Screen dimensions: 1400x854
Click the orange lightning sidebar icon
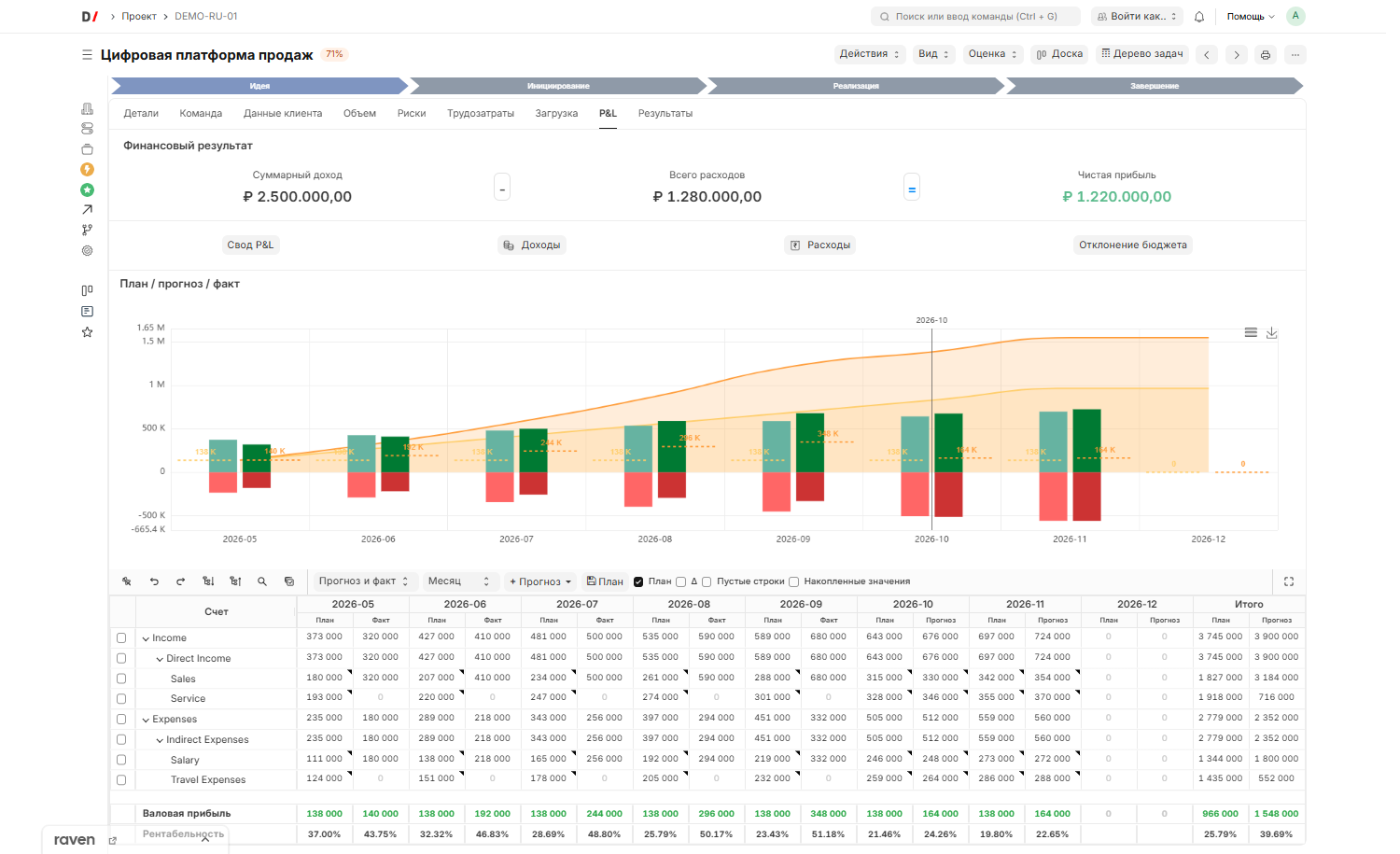click(87, 170)
